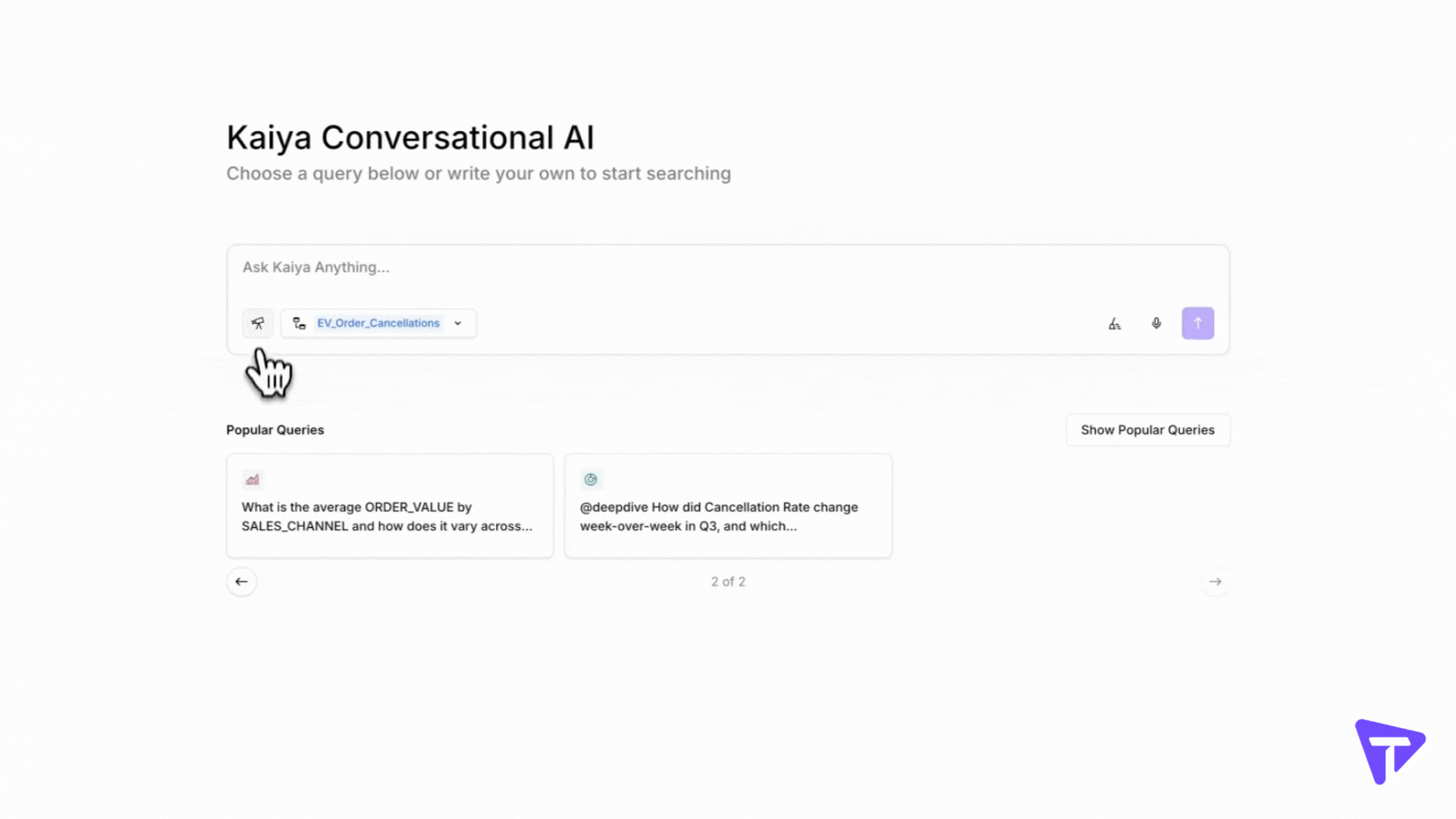
Task: Click the telescope deep dive icon
Action: [258, 323]
